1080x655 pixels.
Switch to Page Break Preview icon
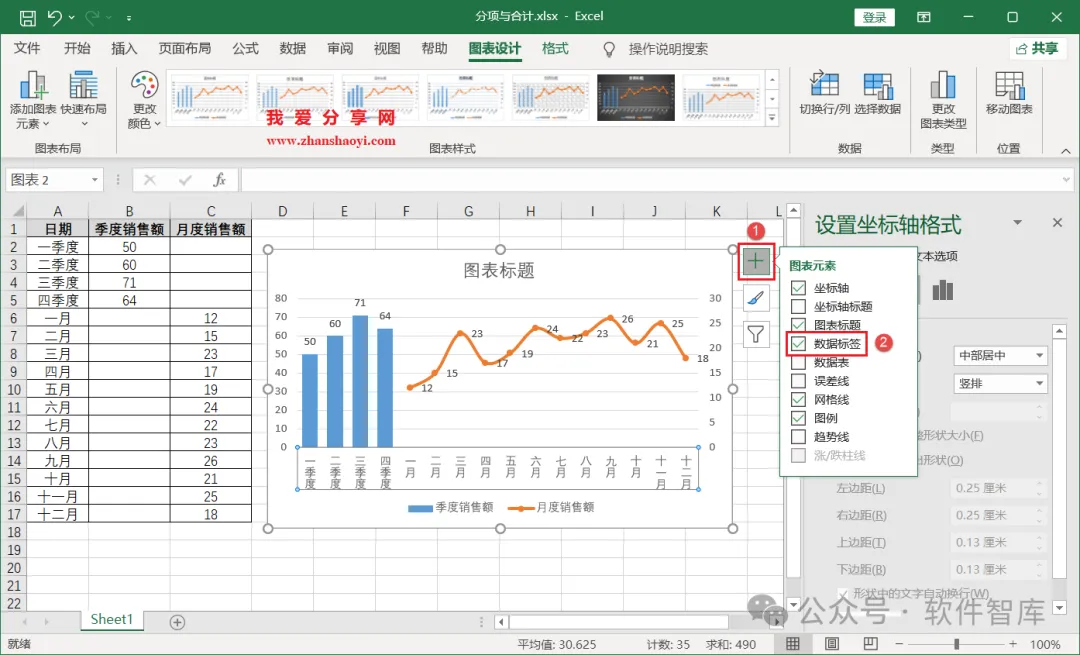pos(871,644)
